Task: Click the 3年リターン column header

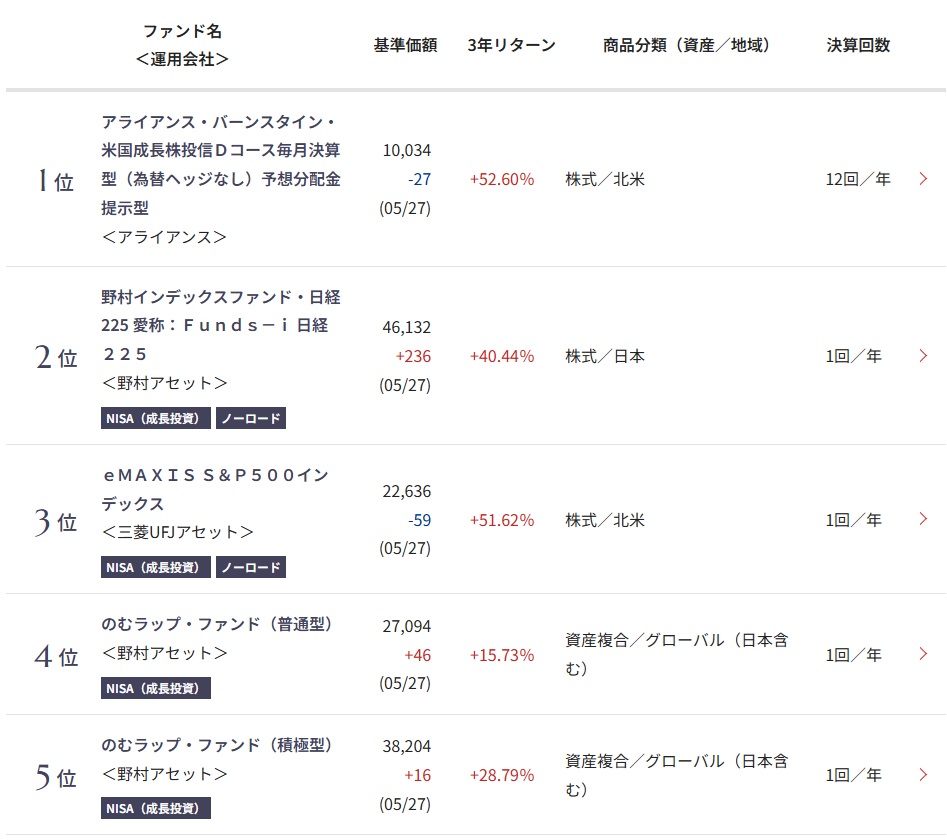Action: [x=511, y=45]
